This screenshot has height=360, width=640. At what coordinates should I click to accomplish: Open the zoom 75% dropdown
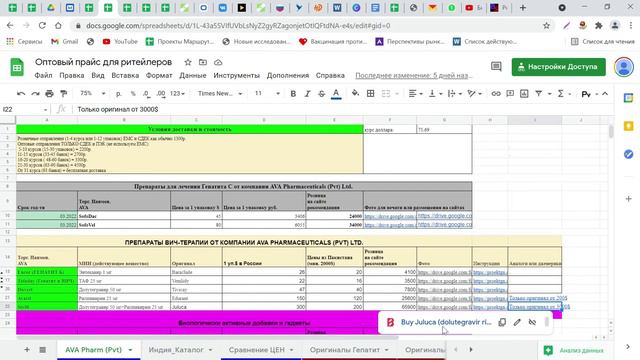93,93
